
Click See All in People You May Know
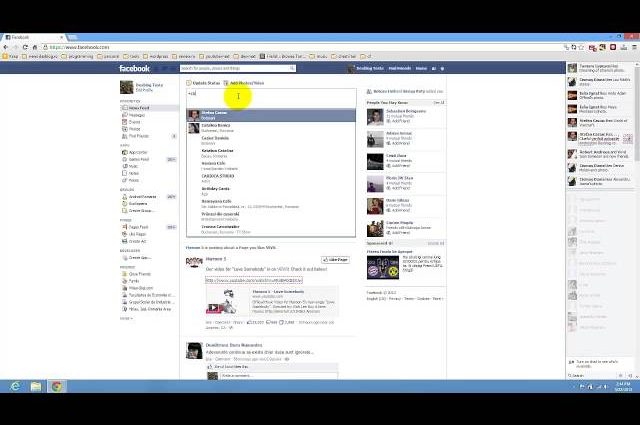click(x=438, y=102)
